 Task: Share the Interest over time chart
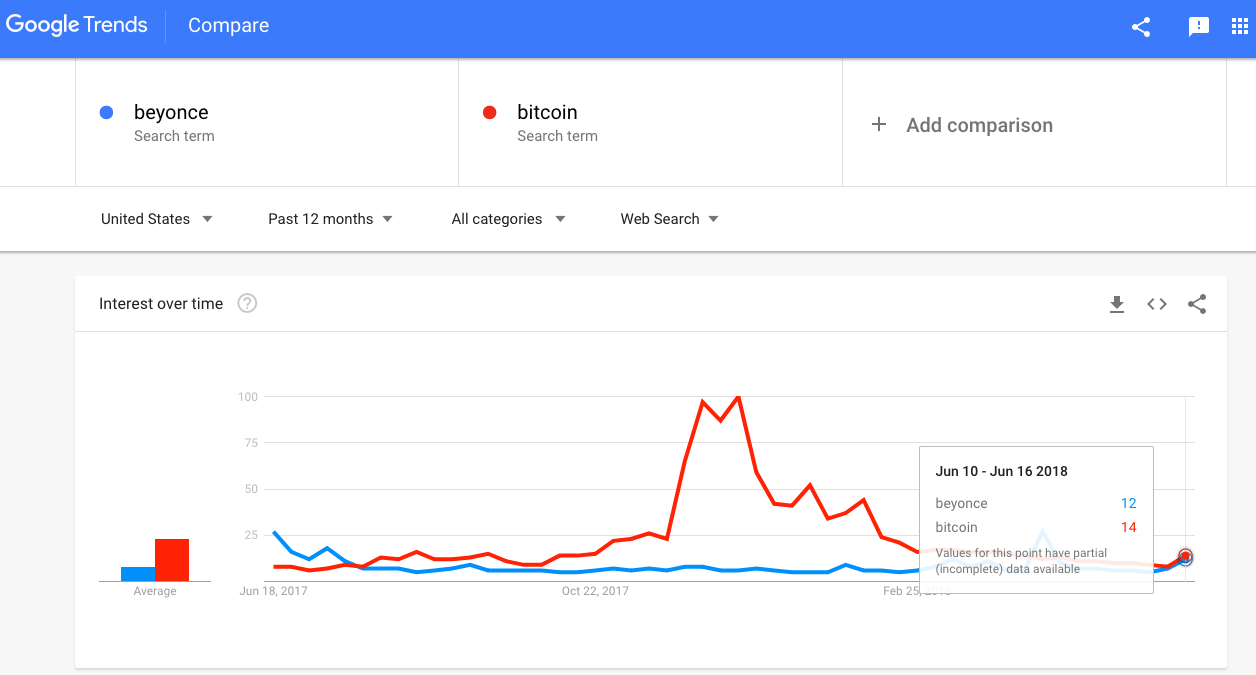(x=1197, y=304)
